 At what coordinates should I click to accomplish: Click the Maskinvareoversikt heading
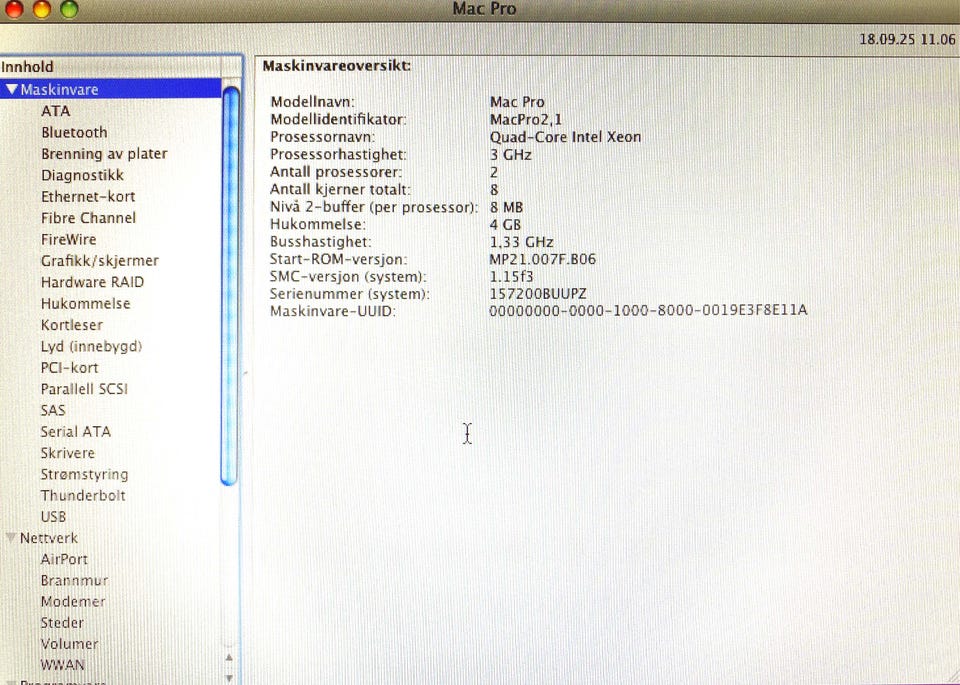337,66
